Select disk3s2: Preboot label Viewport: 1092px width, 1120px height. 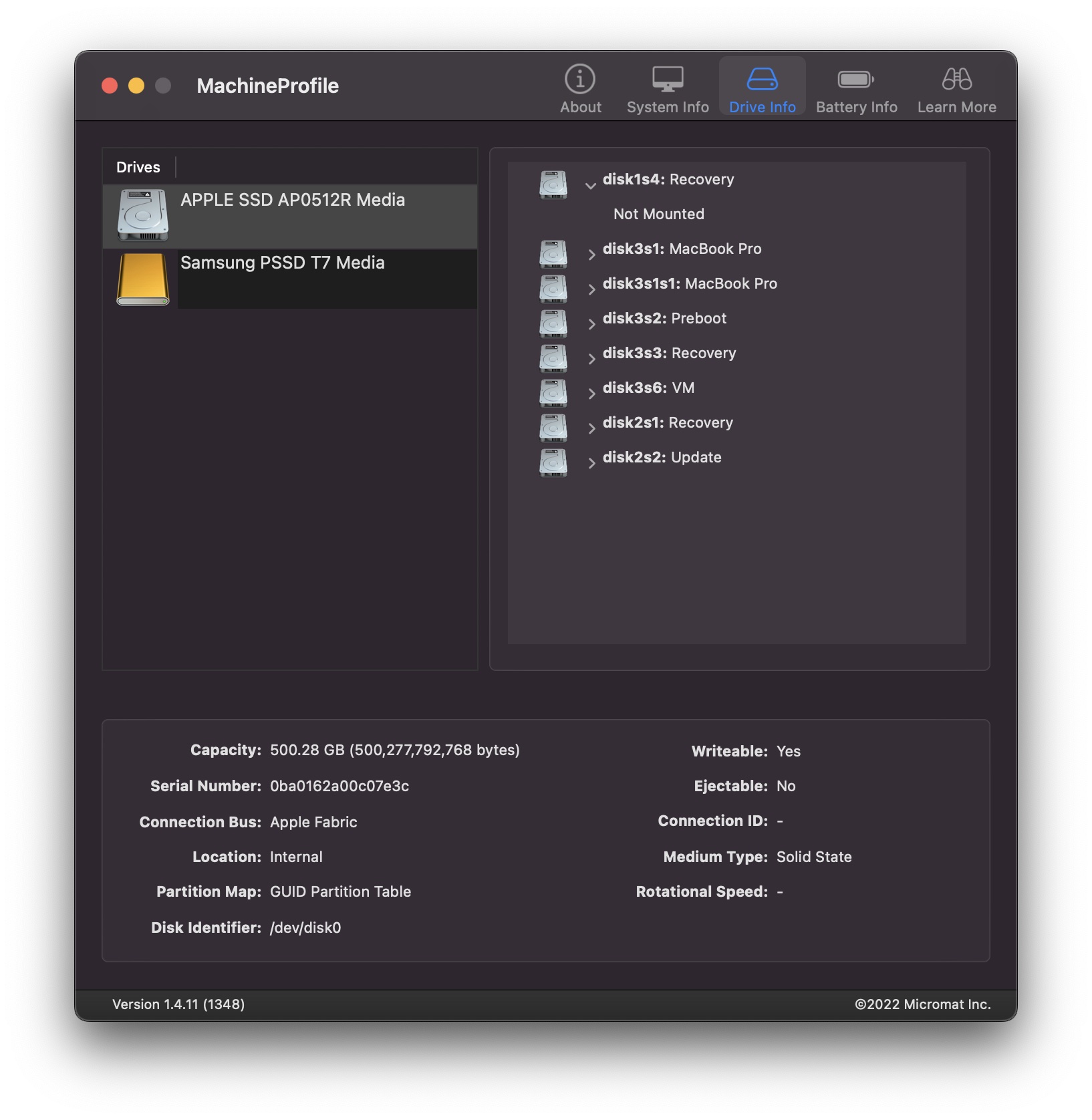(x=664, y=318)
